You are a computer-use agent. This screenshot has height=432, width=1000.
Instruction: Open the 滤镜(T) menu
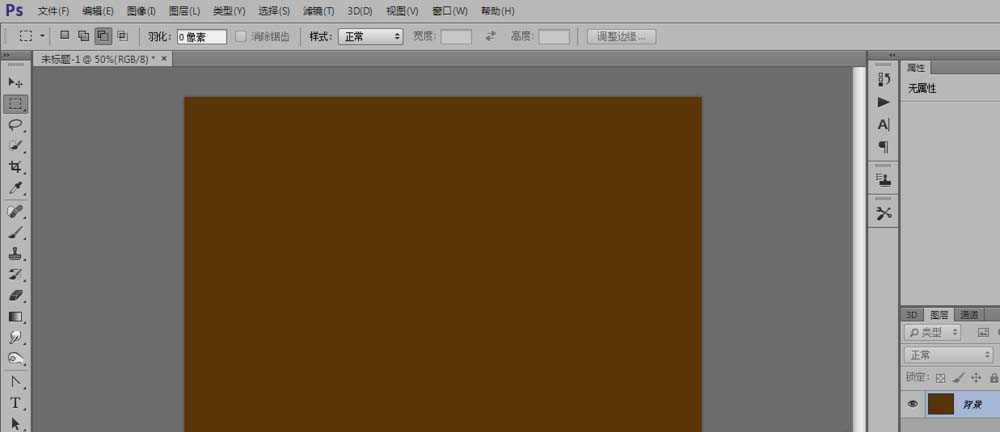tap(318, 11)
